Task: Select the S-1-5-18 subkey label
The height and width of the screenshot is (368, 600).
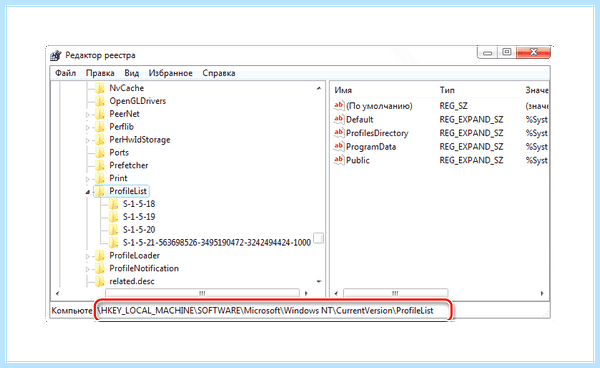Action: coord(139,204)
